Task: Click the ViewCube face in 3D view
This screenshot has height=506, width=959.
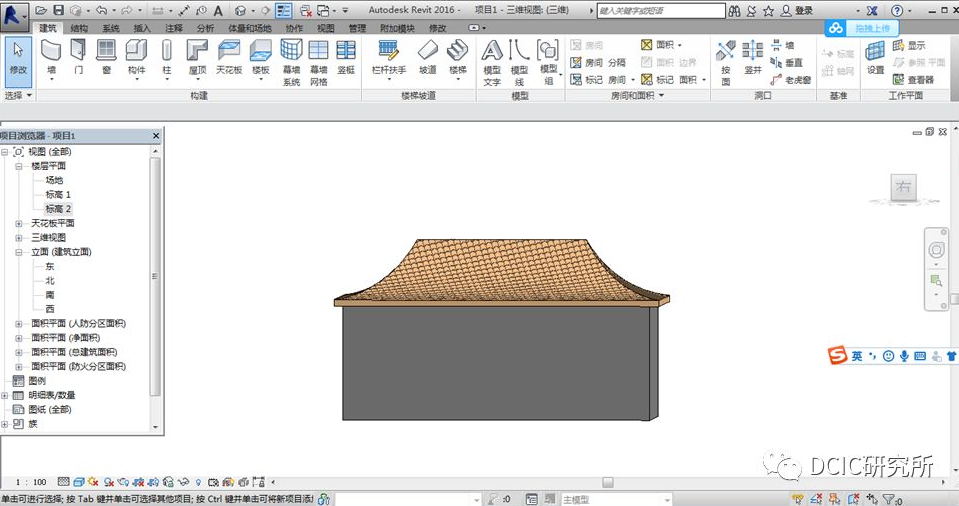Action: point(904,187)
